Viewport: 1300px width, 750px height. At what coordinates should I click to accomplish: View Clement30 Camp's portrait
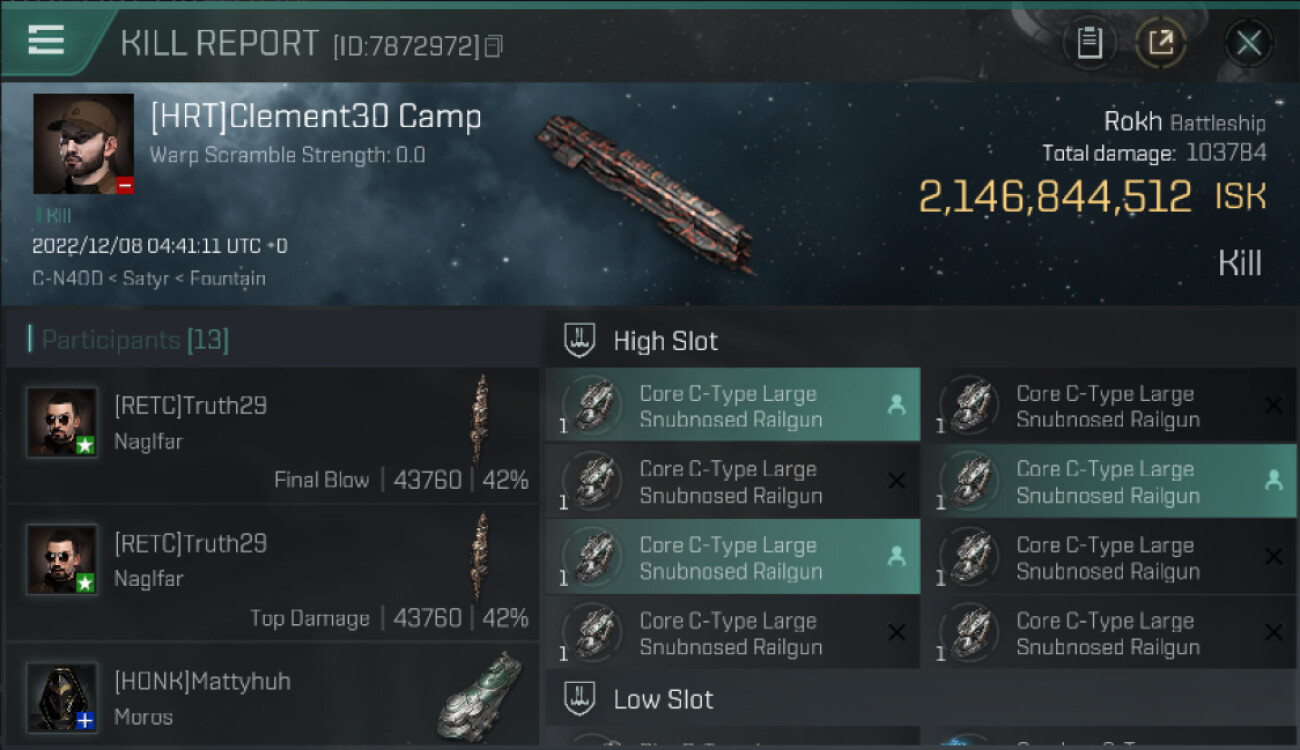83,144
